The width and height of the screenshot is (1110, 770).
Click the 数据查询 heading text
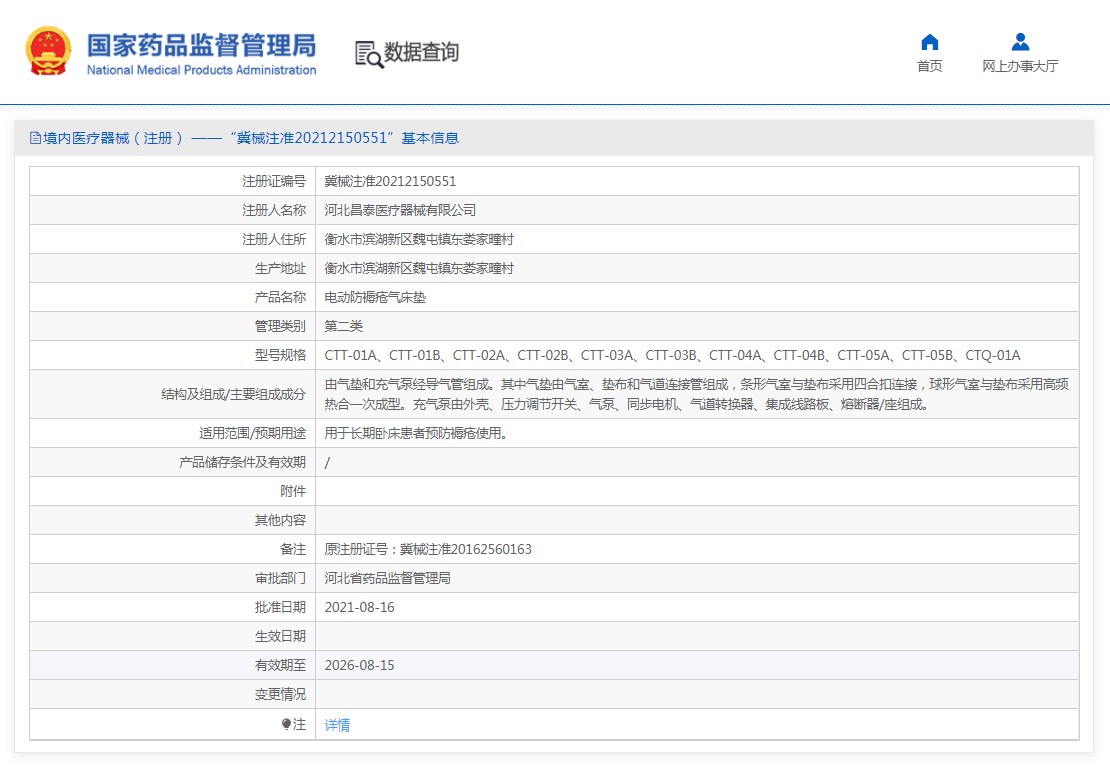pyautogui.click(x=422, y=52)
